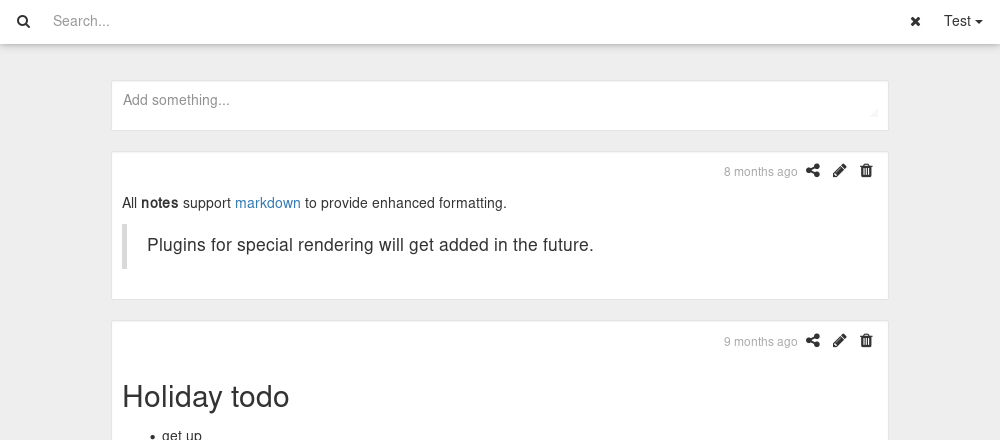This screenshot has width=1000, height=440.
Task: Click the get up list item
Action: coord(182,436)
